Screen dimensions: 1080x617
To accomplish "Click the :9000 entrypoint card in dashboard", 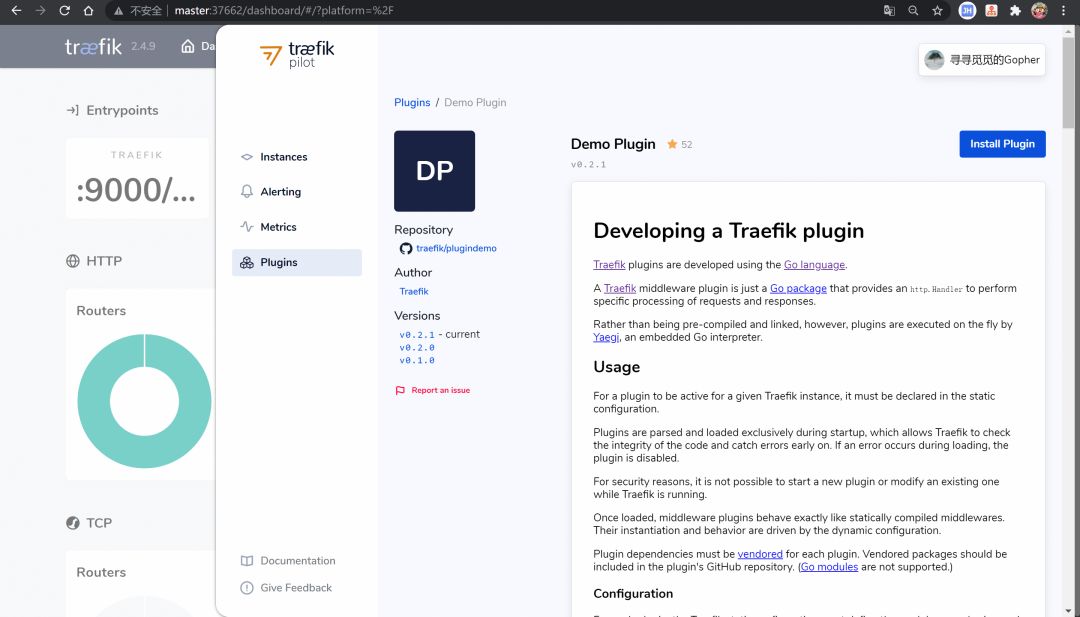I will click(137, 178).
